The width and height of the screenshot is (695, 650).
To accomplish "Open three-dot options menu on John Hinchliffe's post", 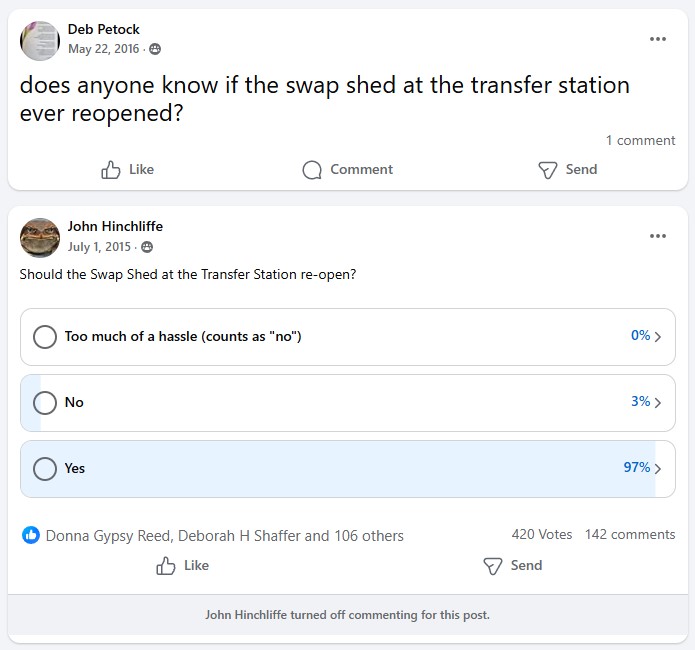I will pos(657,236).
